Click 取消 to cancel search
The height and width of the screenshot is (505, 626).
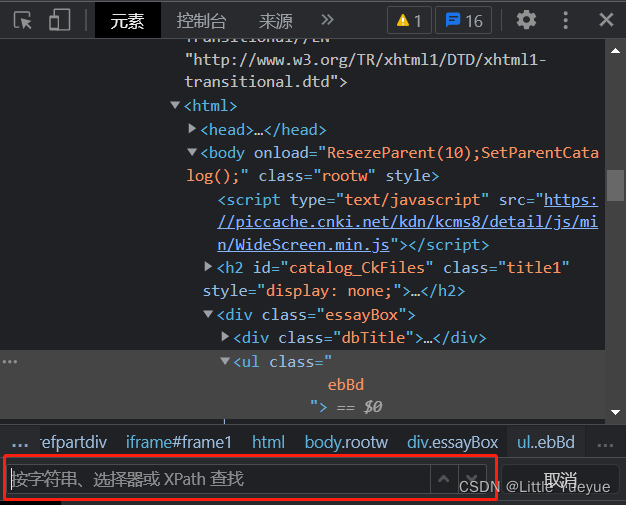pyautogui.click(x=560, y=479)
